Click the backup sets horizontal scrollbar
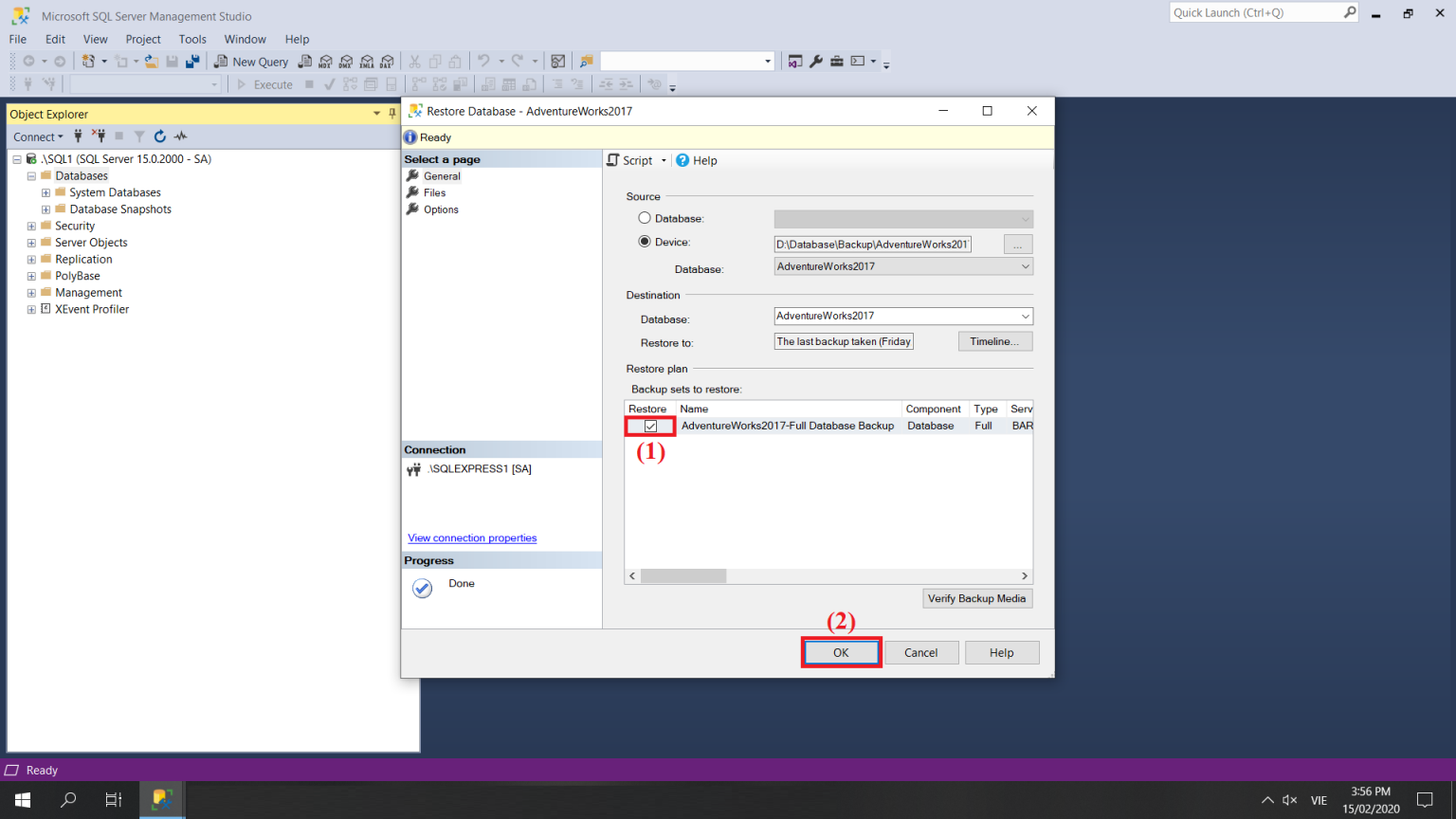 [682, 575]
